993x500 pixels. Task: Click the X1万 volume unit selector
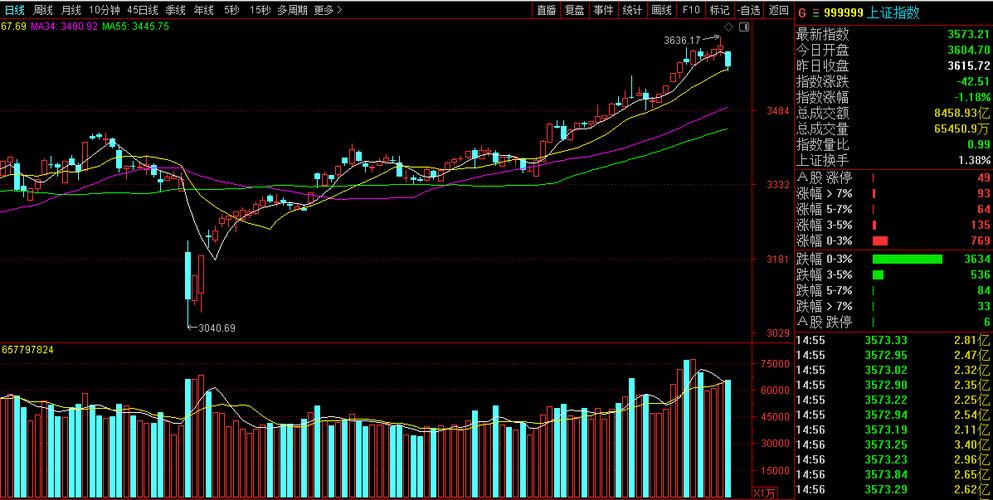(x=764, y=493)
